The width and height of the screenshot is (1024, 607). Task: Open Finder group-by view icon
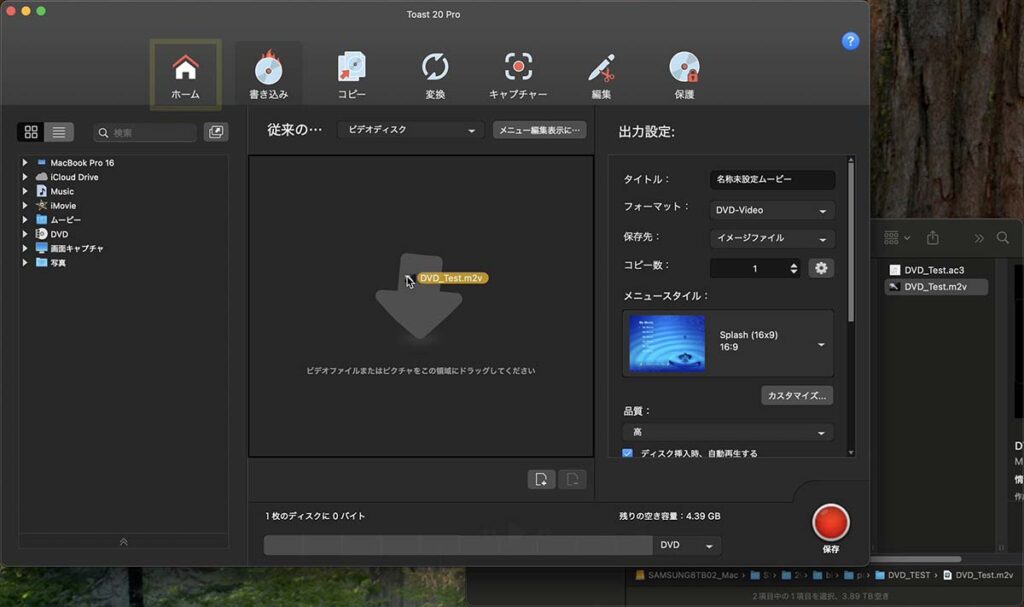pyautogui.click(x=897, y=238)
